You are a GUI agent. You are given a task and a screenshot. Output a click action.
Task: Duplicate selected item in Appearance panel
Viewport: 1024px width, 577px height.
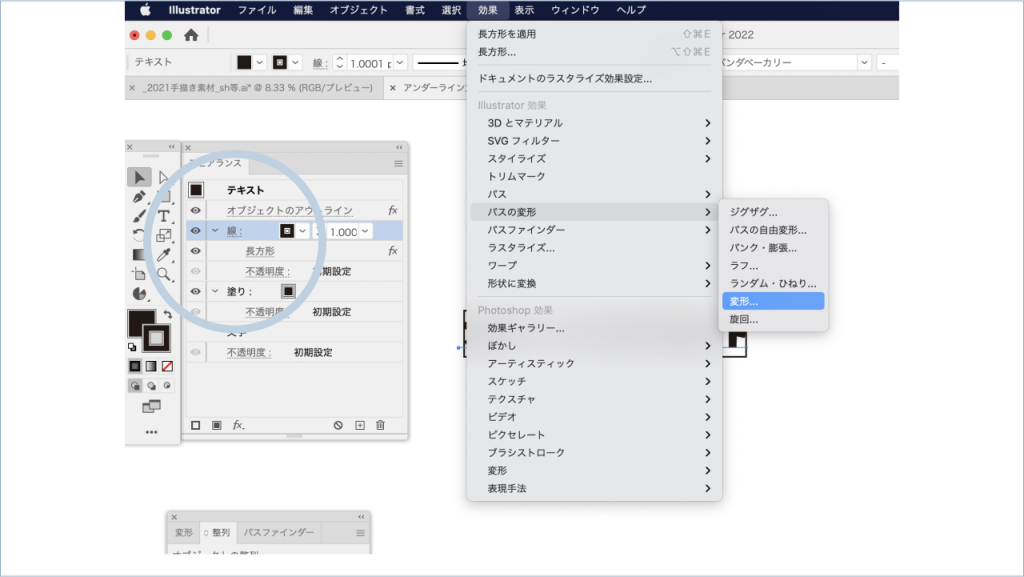tap(360, 426)
